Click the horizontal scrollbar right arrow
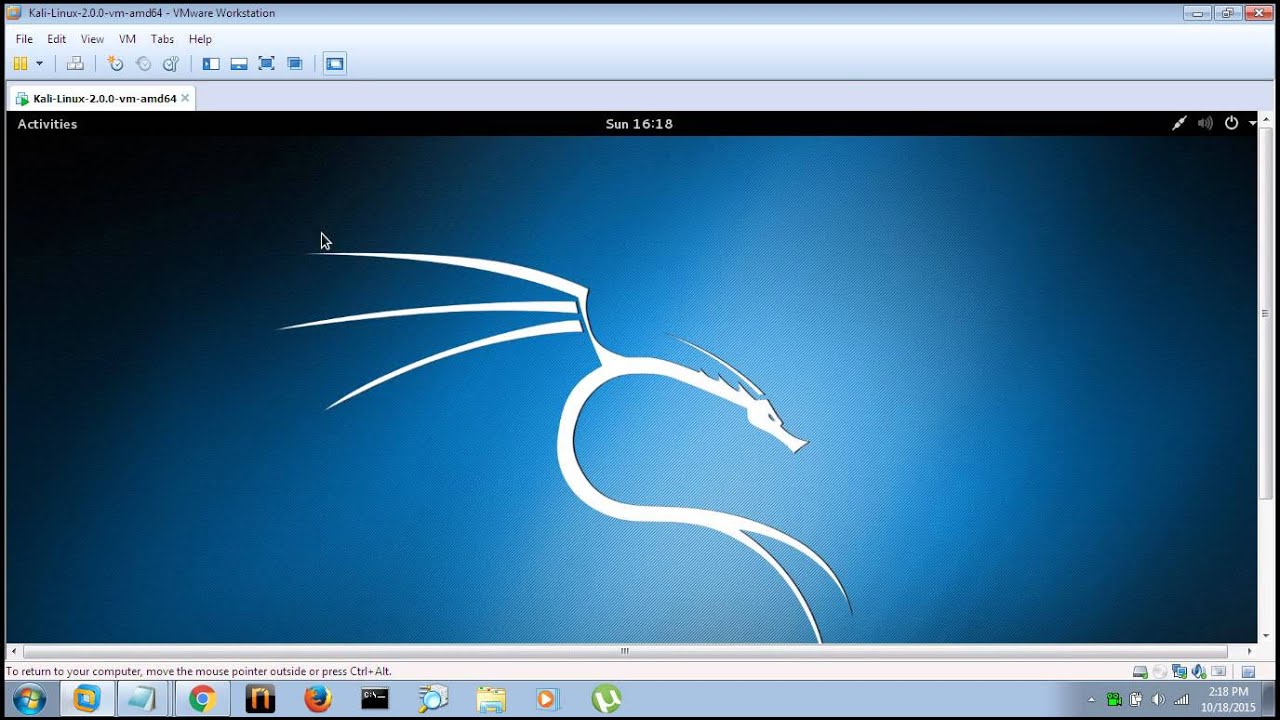The image size is (1280, 720). click(x=1250, y=651)
